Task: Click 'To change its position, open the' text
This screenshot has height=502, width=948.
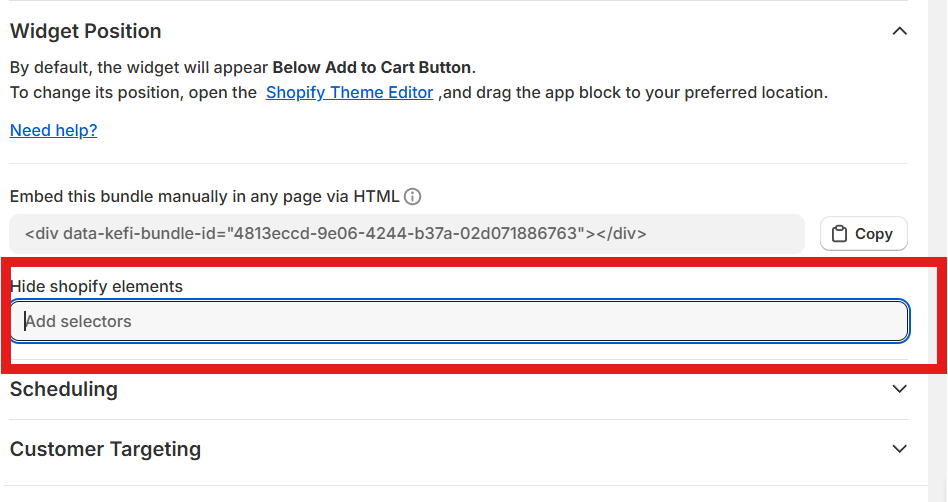Action: (133, 93)
